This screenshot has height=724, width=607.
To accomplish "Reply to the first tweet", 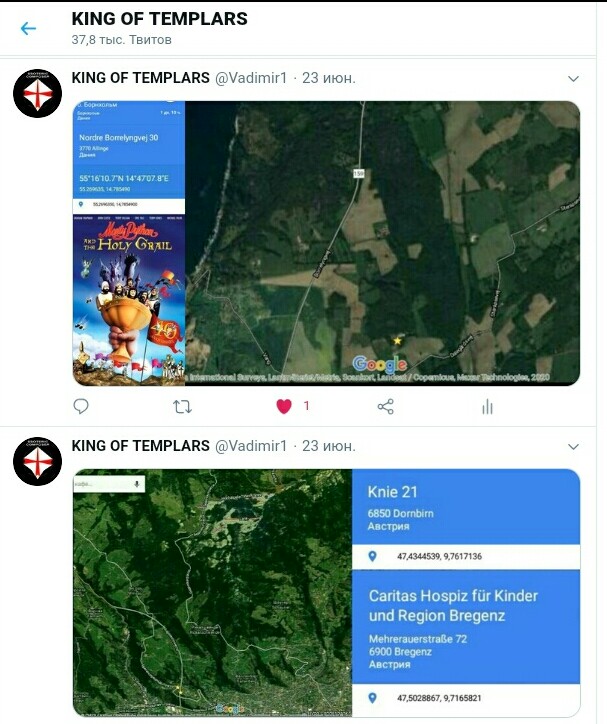I will coord(81,406).
